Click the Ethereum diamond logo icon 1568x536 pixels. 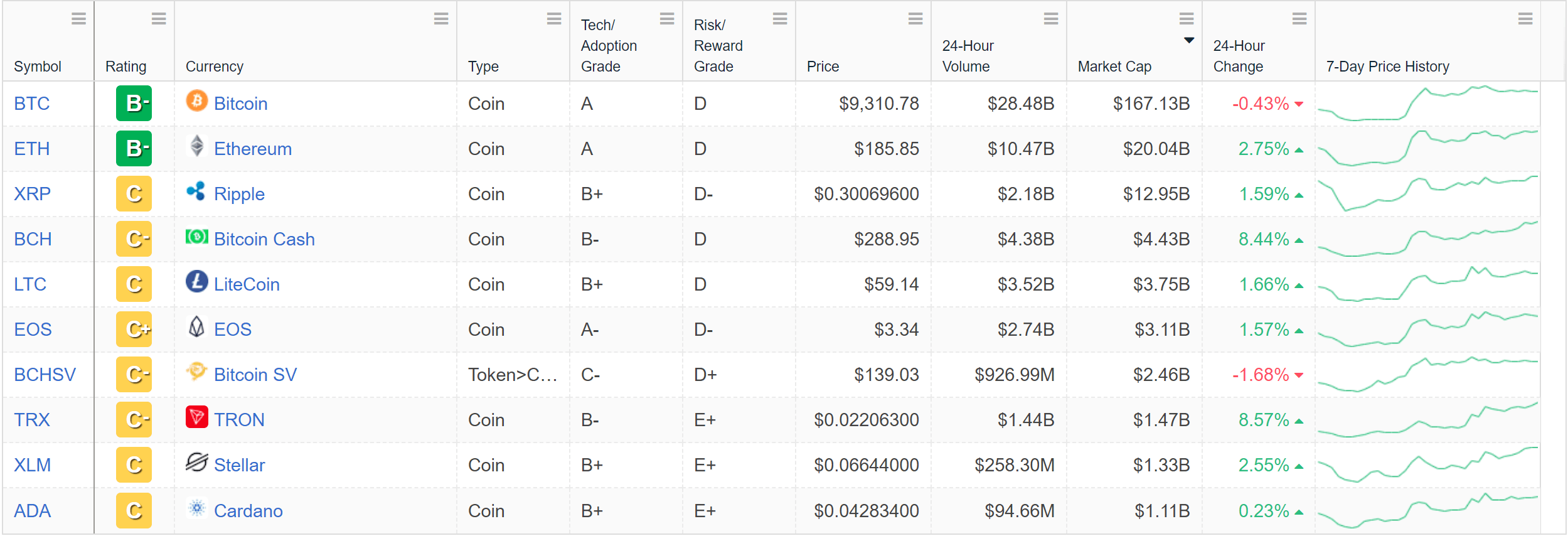point(196,146)
